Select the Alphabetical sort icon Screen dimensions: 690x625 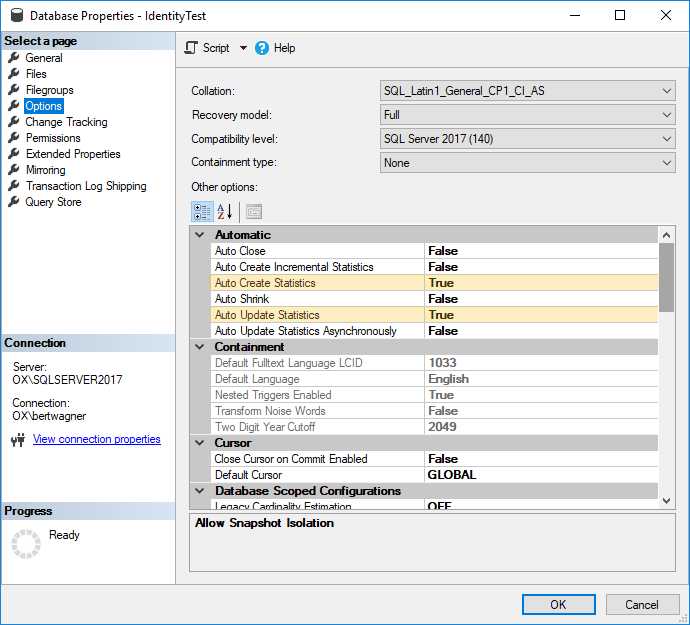[224, 212]
